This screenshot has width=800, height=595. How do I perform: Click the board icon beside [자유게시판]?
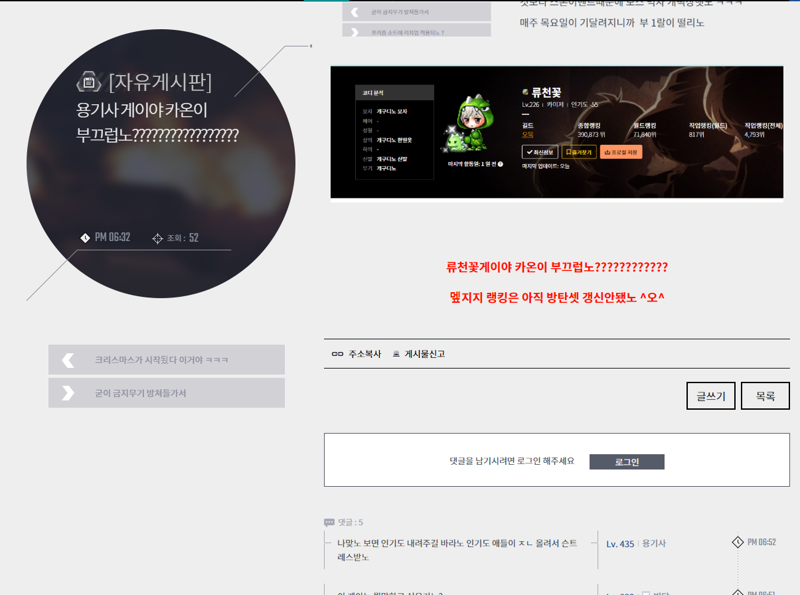[x=89, y=82]
